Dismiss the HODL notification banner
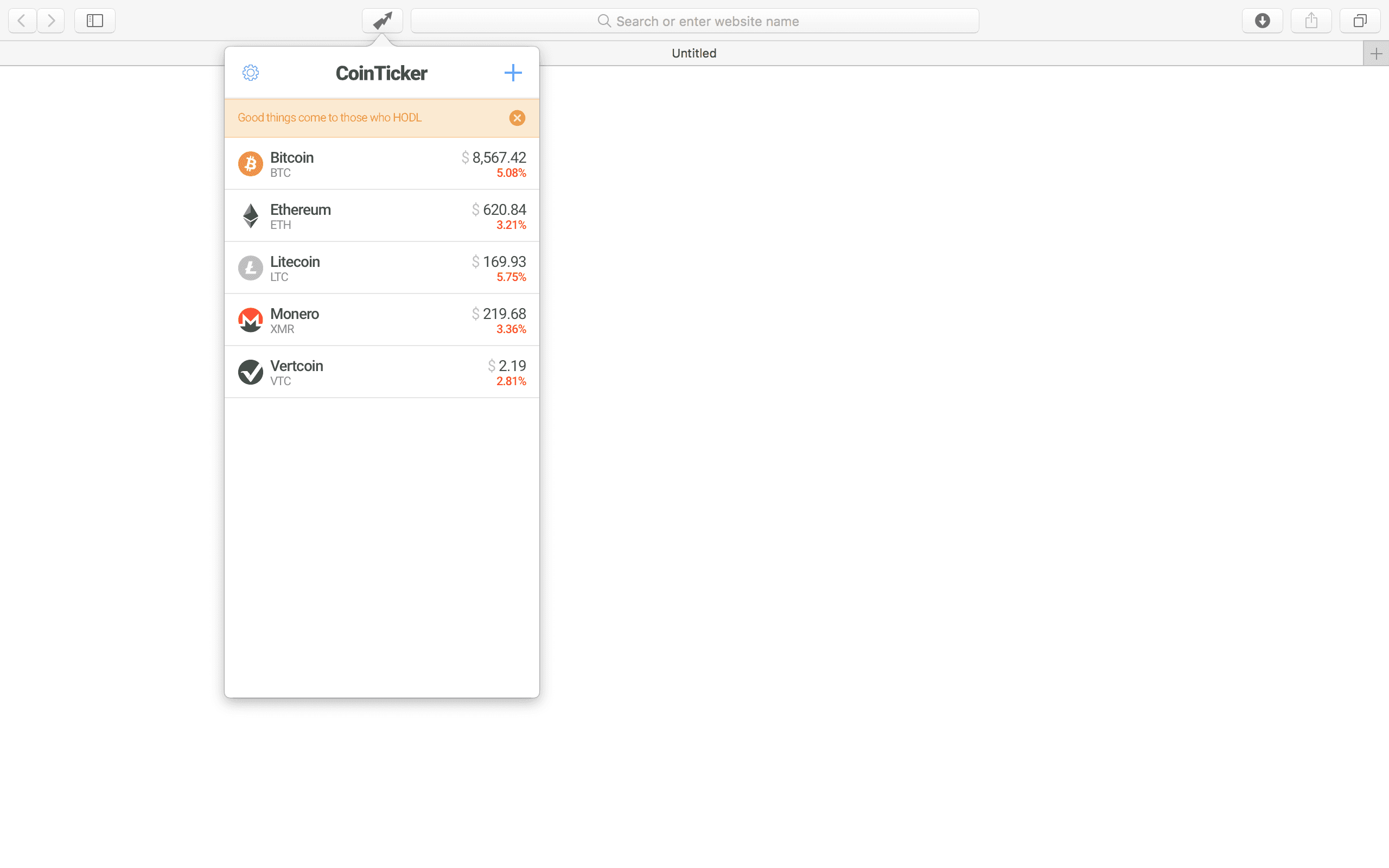Viewport: 1389px width, 868px height. click(517, 118)
